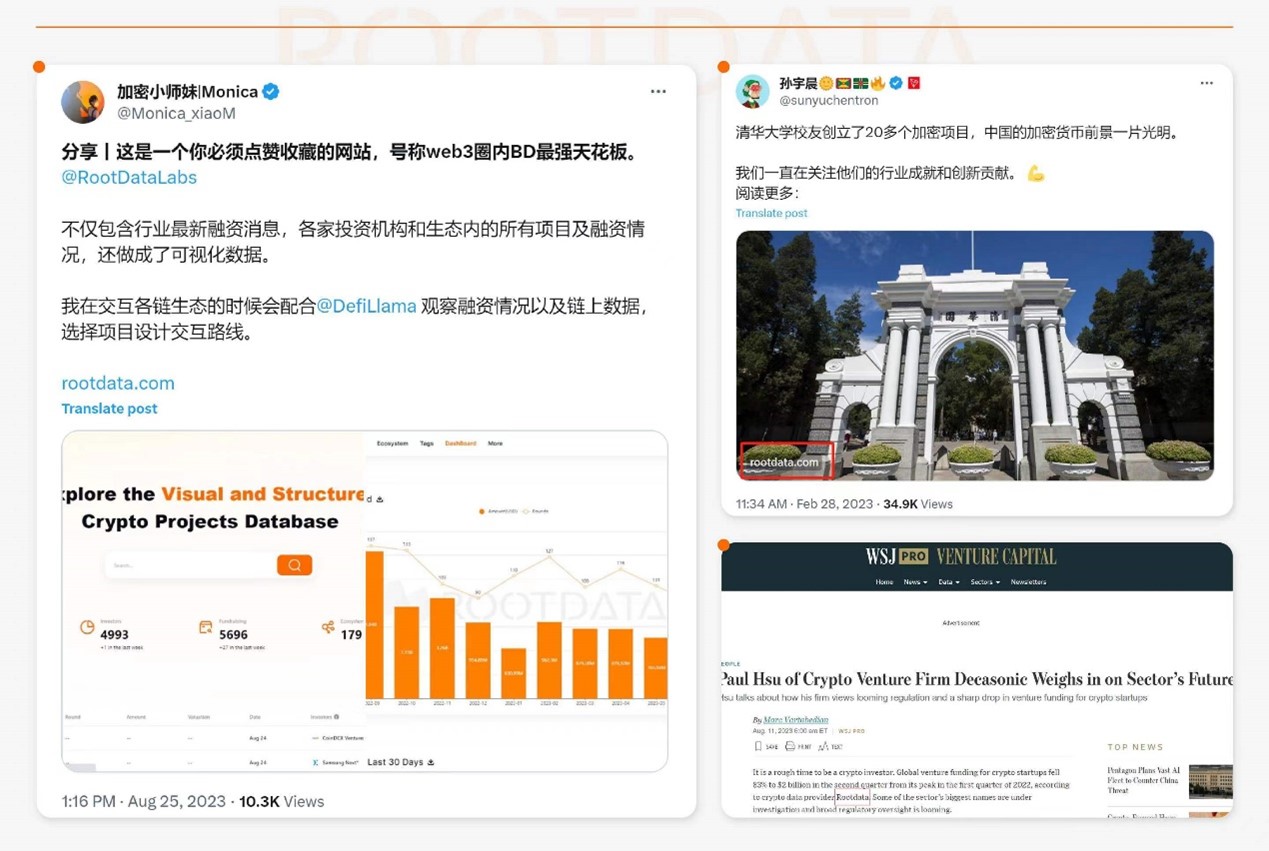
Task: Click the Ecosystem share icon beside 179
Action: [328, 627]
